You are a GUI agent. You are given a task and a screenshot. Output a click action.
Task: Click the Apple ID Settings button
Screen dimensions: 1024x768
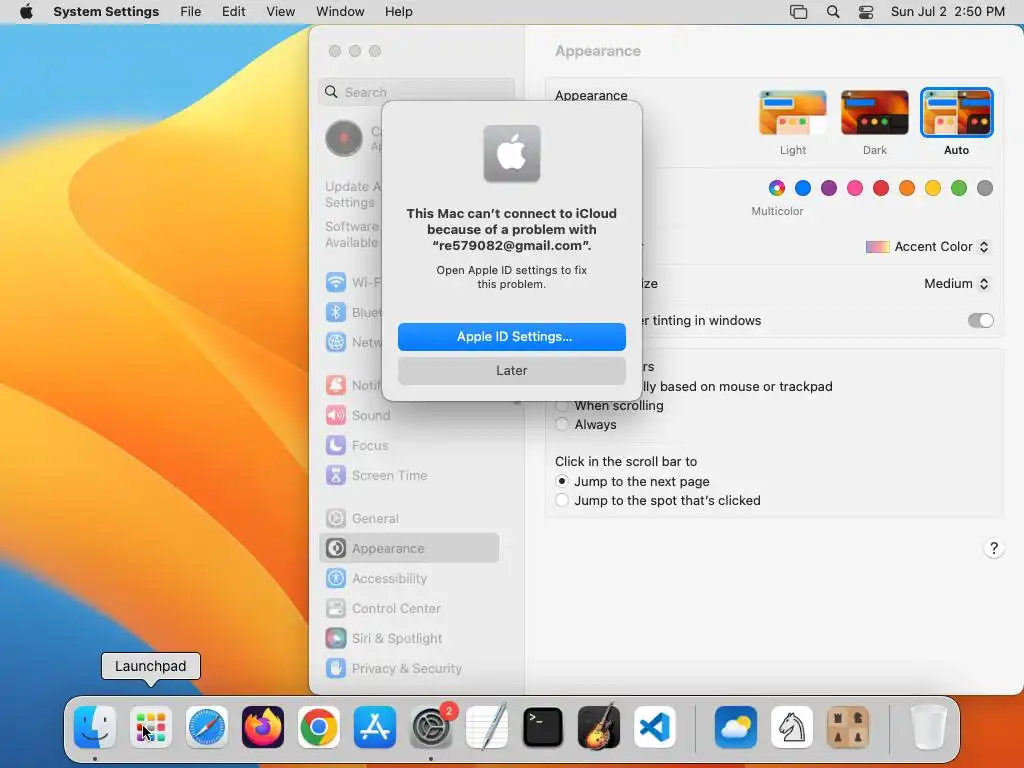pos(511,337)
